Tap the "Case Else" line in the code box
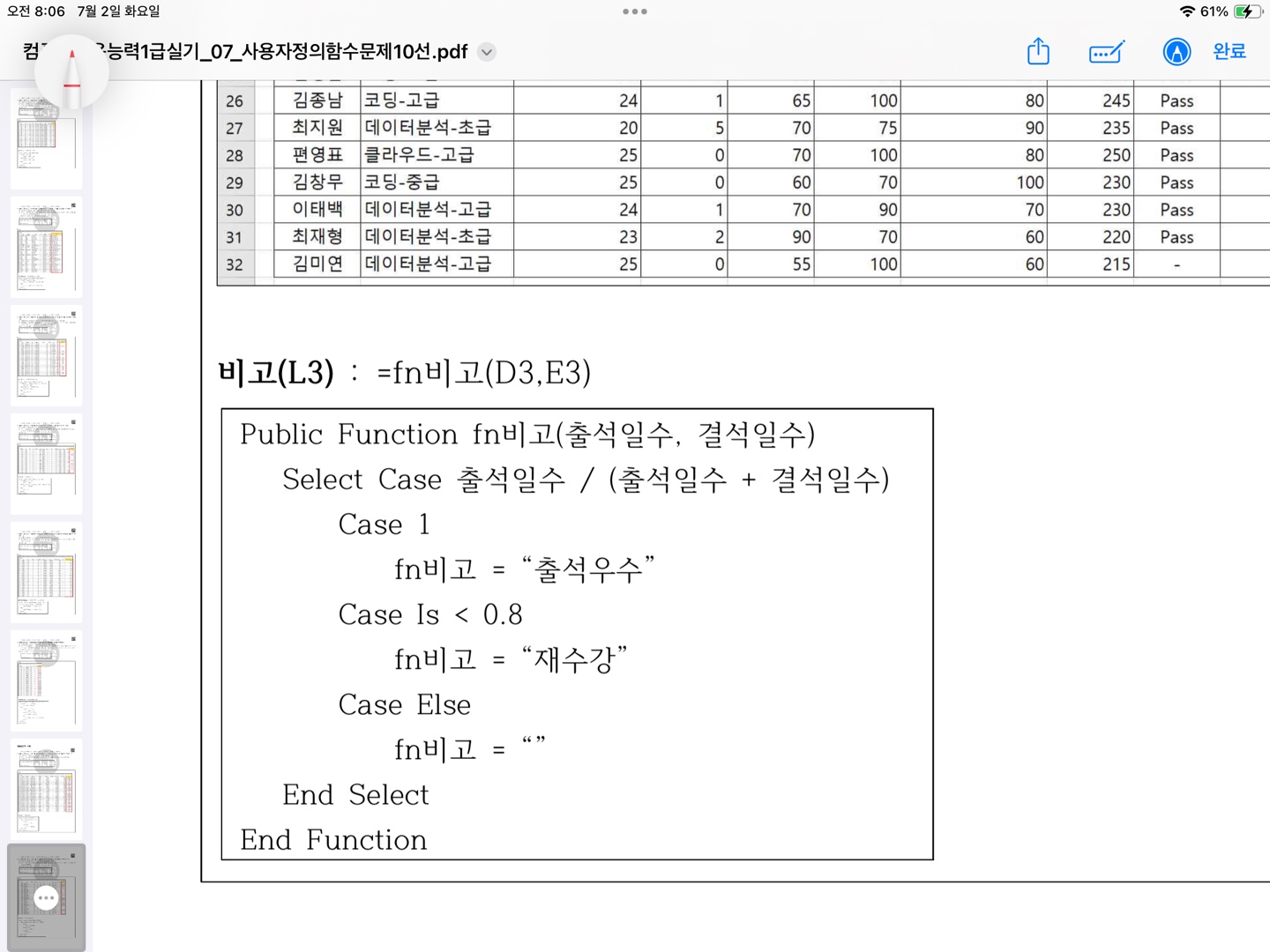 click(x=404, y=705)
